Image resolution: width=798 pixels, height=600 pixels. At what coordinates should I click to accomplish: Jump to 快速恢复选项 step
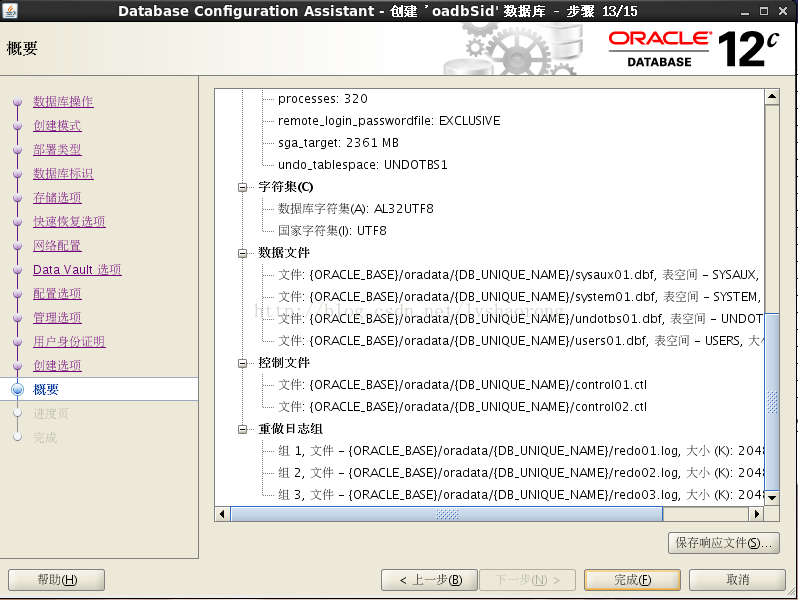coord(69,221)
